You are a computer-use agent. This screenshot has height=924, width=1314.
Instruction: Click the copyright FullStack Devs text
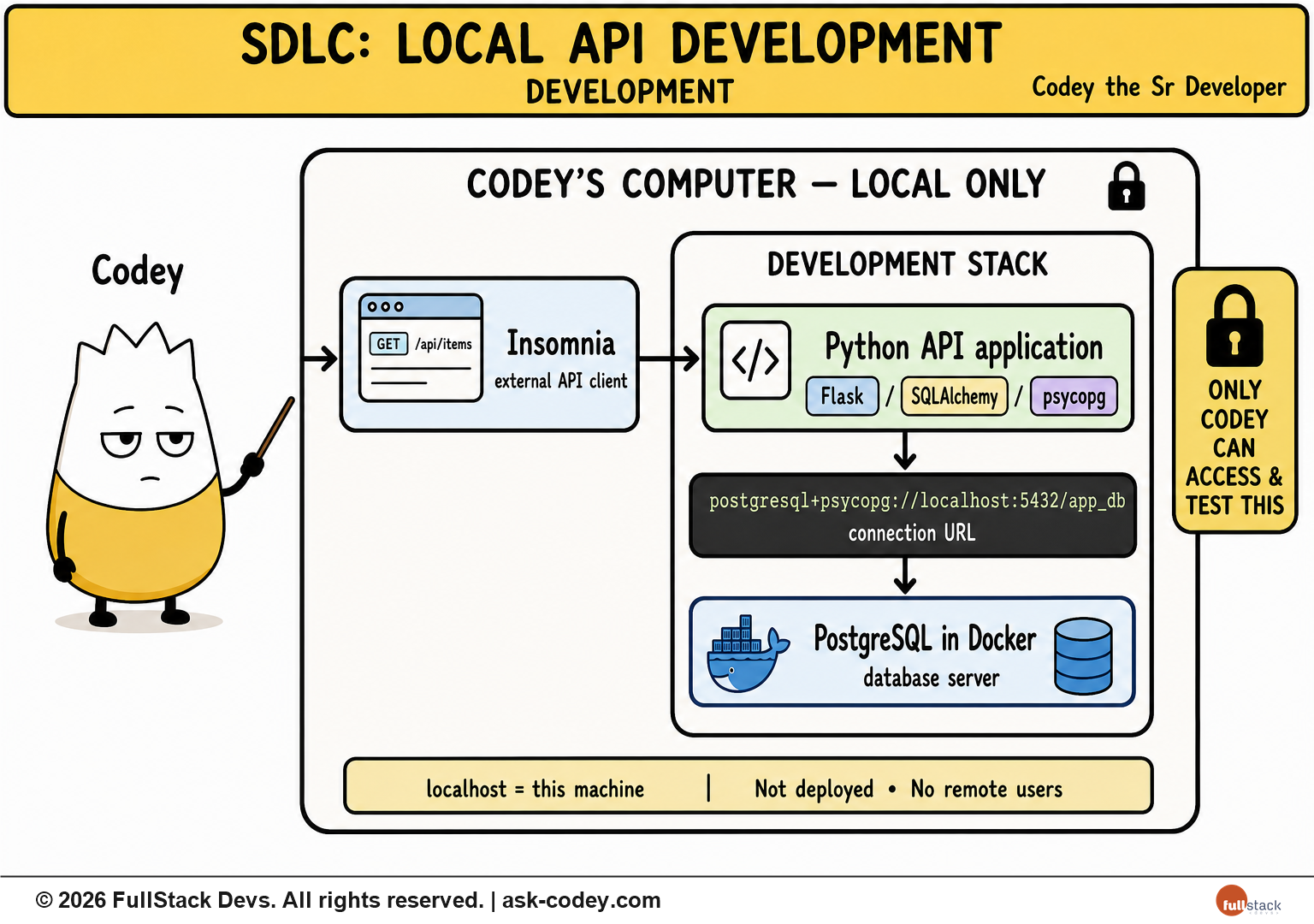(260, 900)
